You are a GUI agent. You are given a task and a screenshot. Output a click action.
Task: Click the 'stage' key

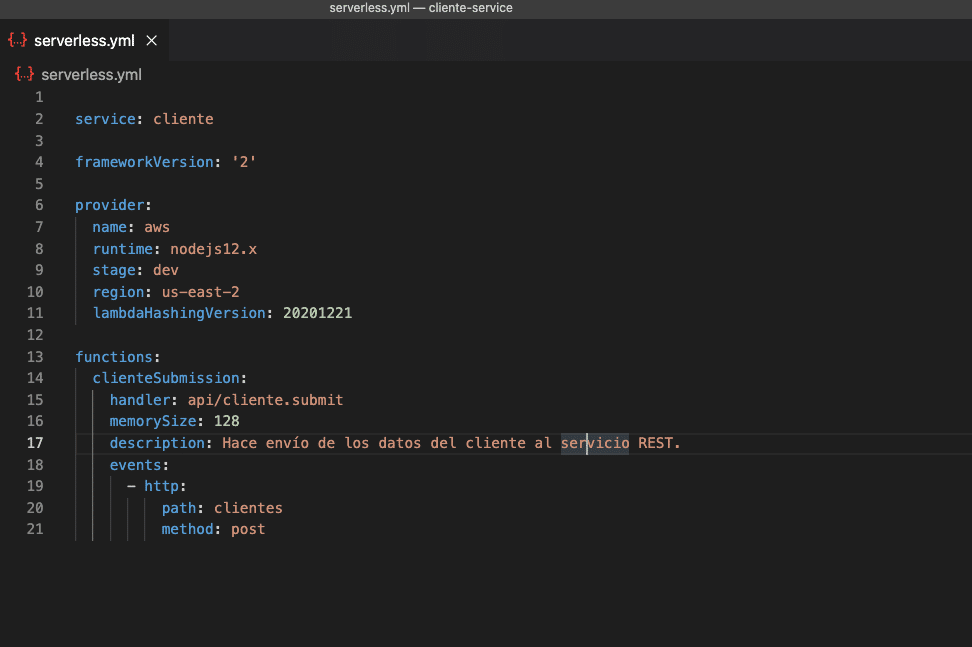[x=114, y=270]
